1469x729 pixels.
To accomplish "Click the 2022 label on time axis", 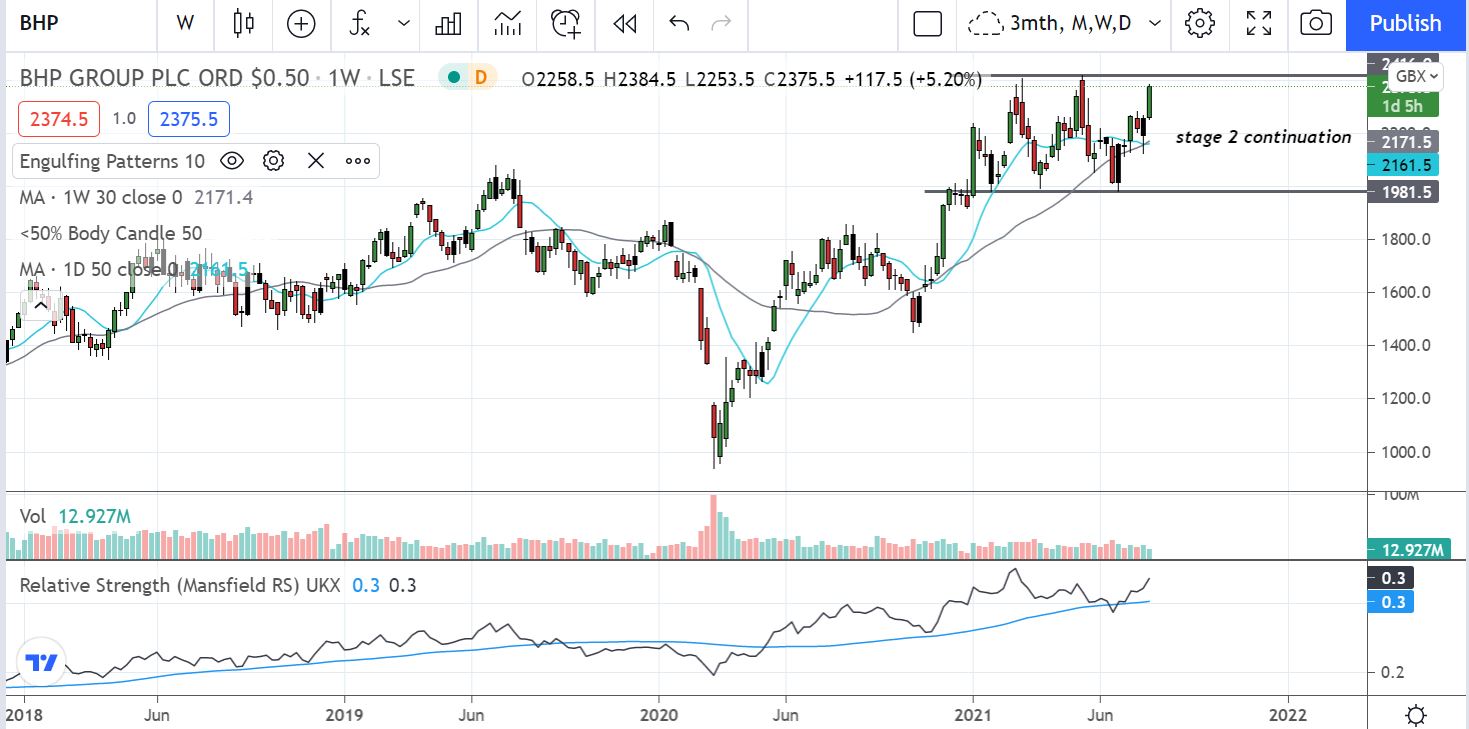I will (x=1288, y=715).
